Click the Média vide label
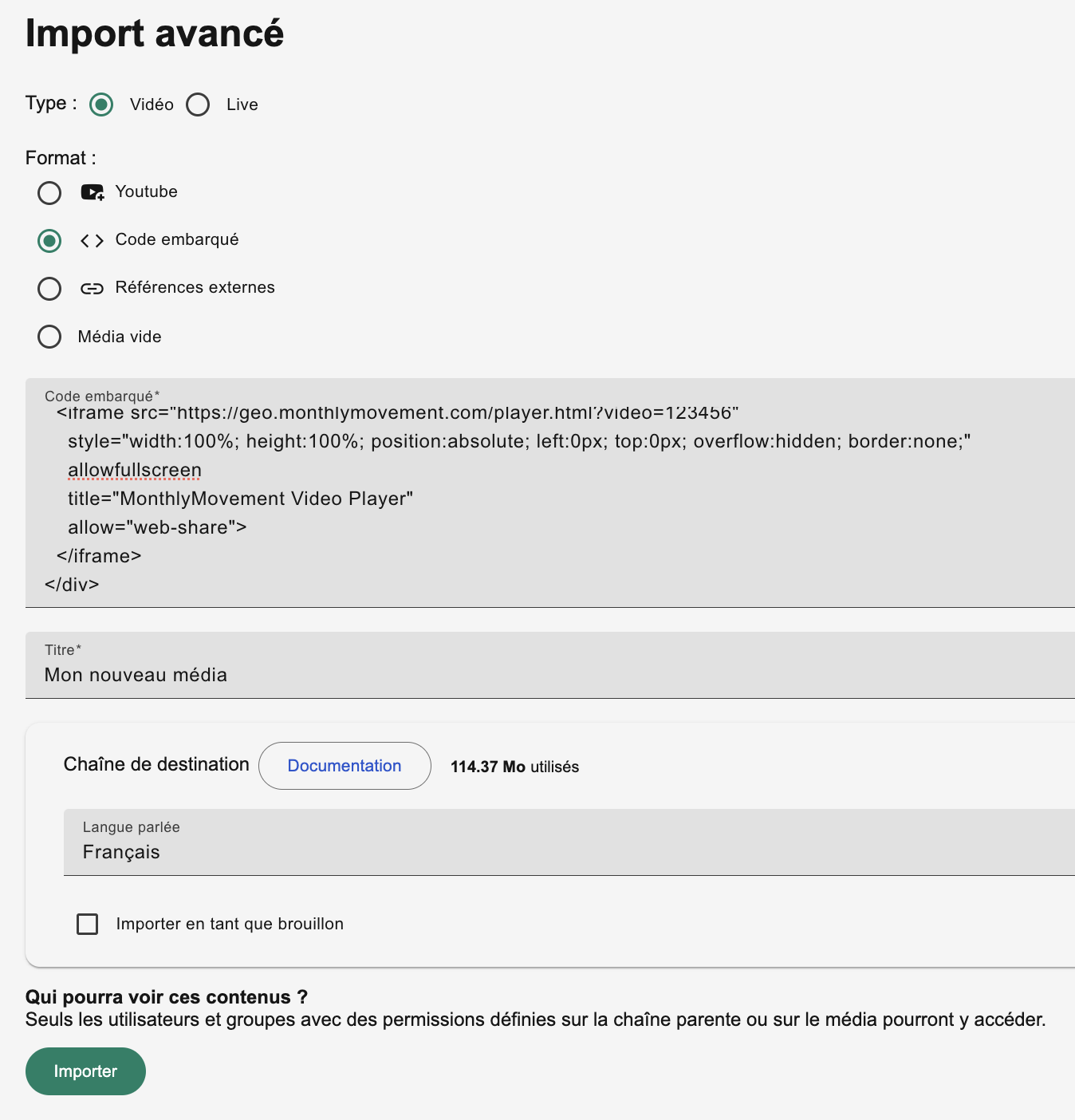1075x1120 pixels. (120, 337)
